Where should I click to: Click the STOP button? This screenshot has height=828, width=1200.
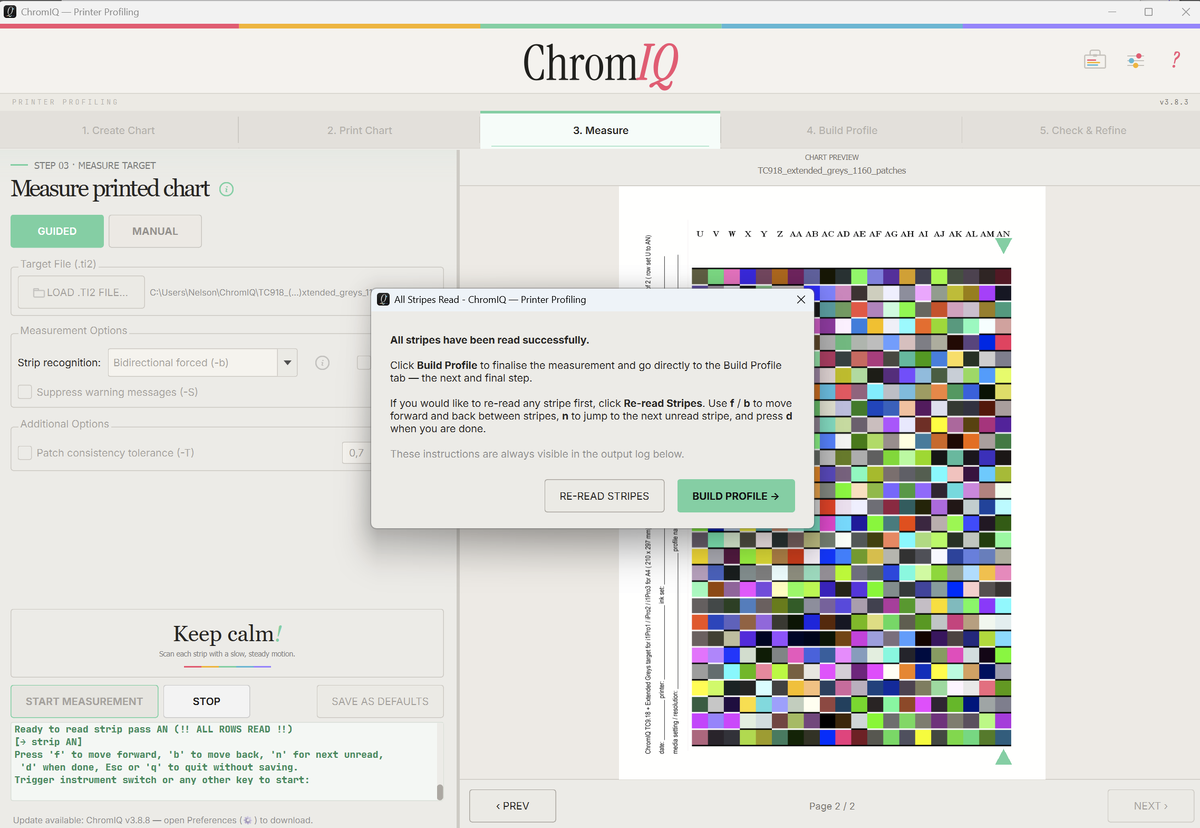tap(206, 701)
